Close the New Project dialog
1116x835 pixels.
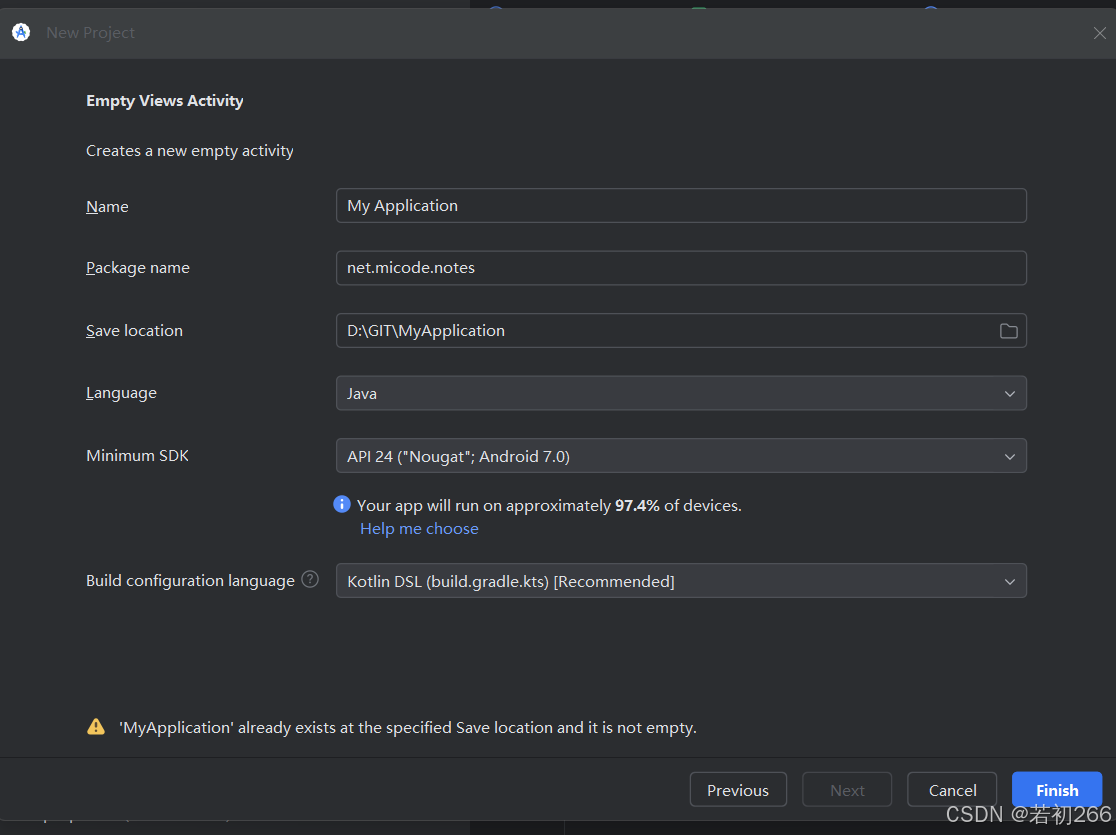click(x=1099, y=33)
